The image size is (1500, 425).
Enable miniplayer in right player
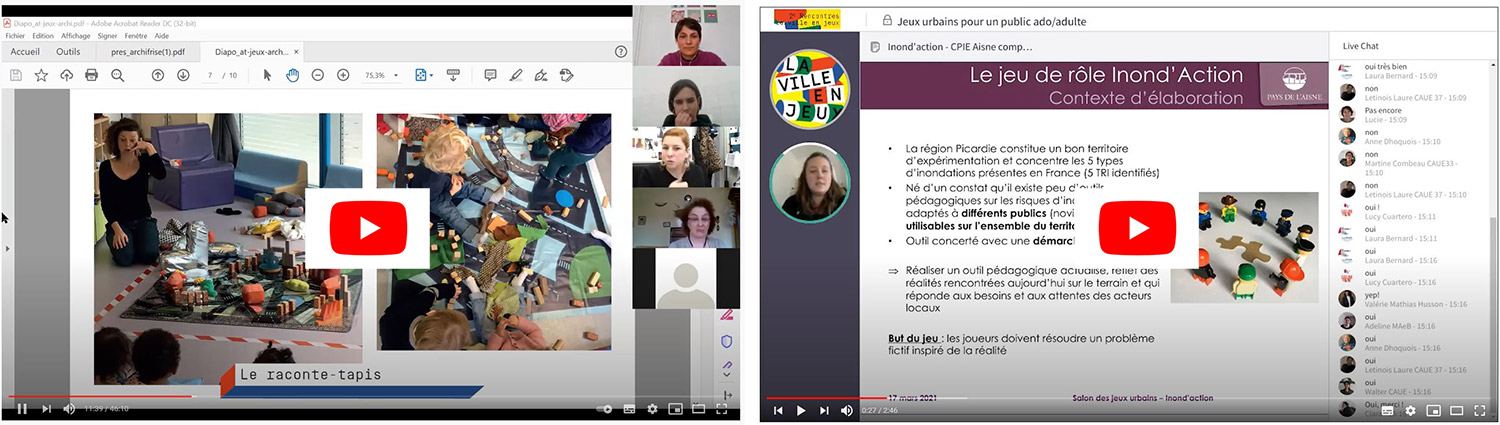1434,410
